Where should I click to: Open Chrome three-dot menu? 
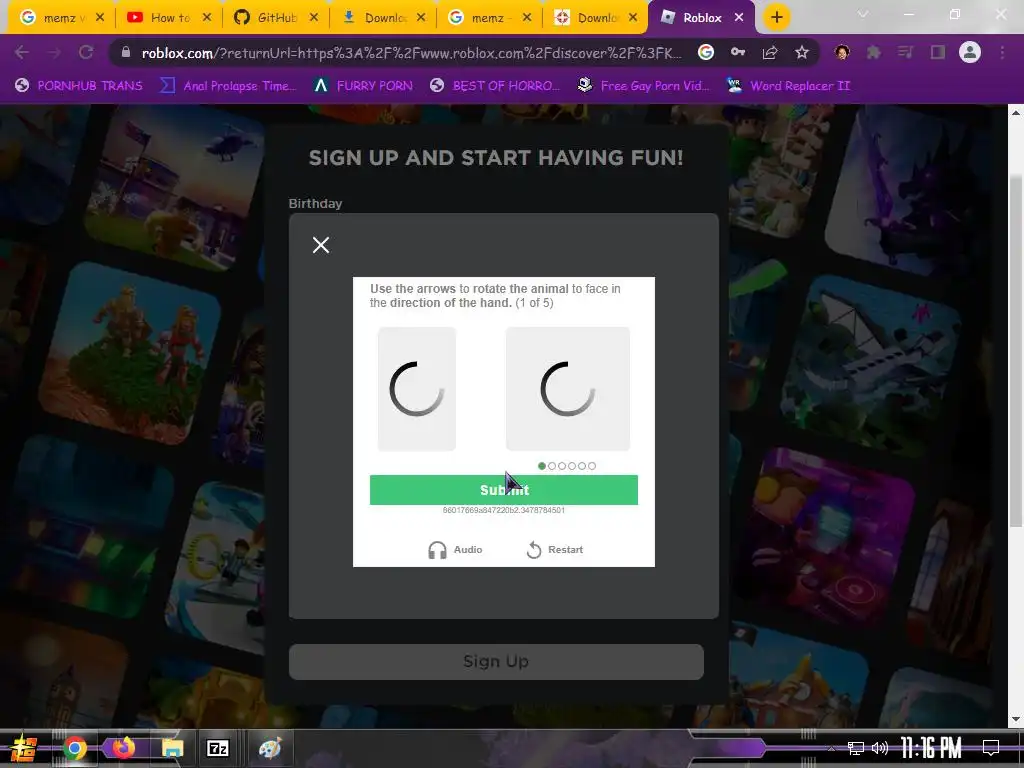pos(1002,52)
